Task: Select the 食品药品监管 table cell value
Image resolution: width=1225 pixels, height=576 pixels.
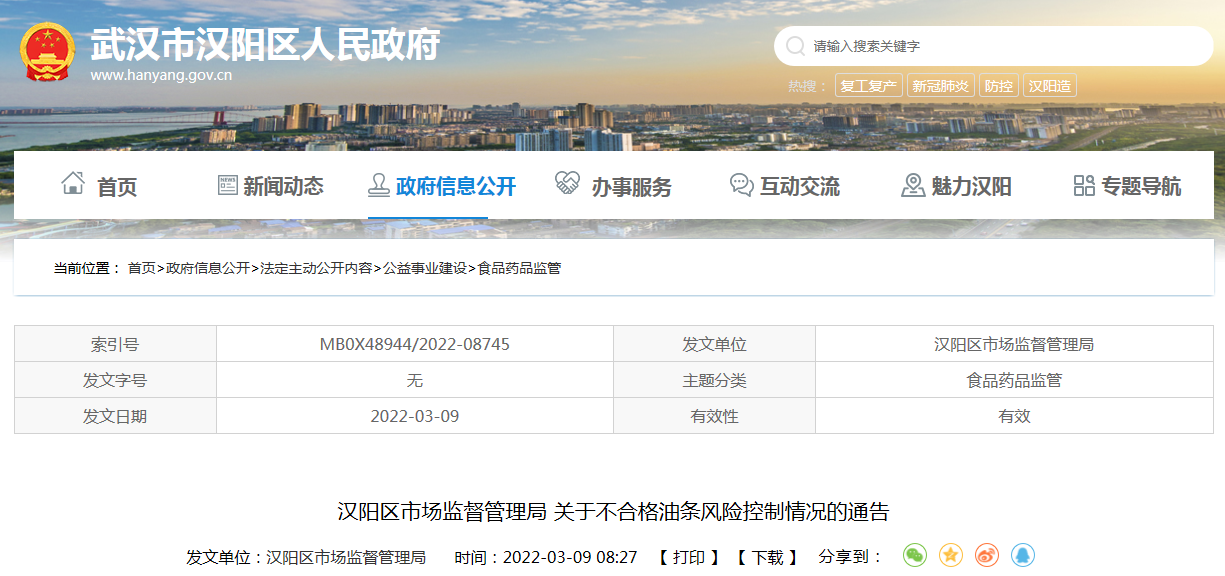Action: tap(1014, 380)
